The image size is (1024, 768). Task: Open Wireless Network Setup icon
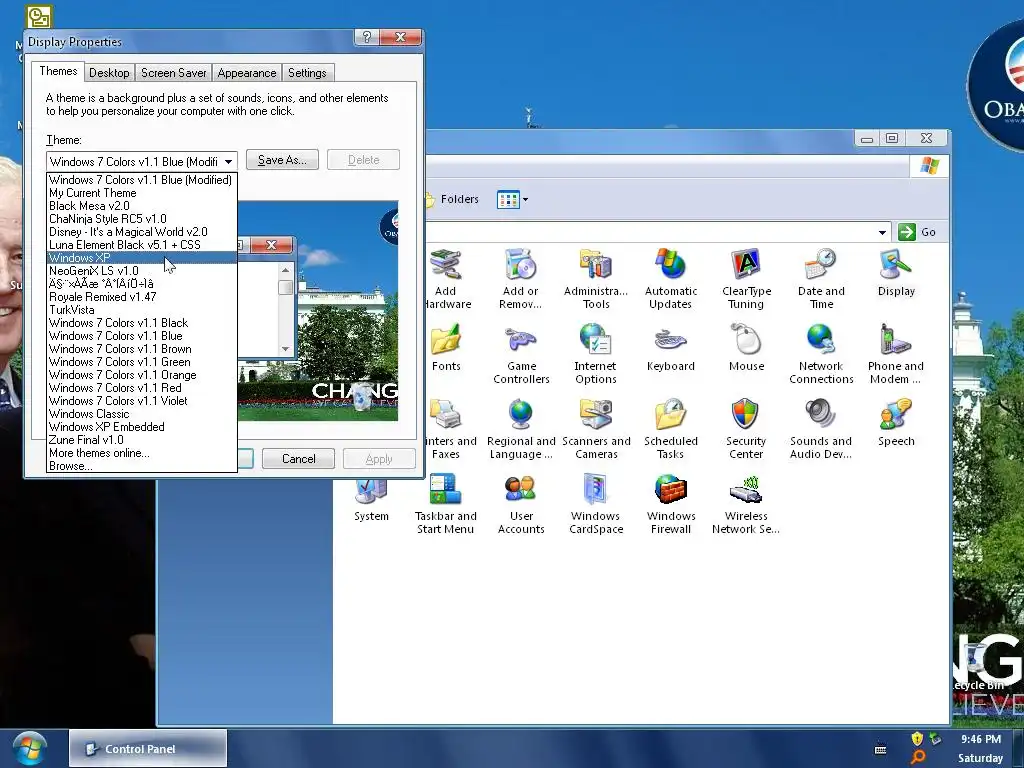(746, 504)
